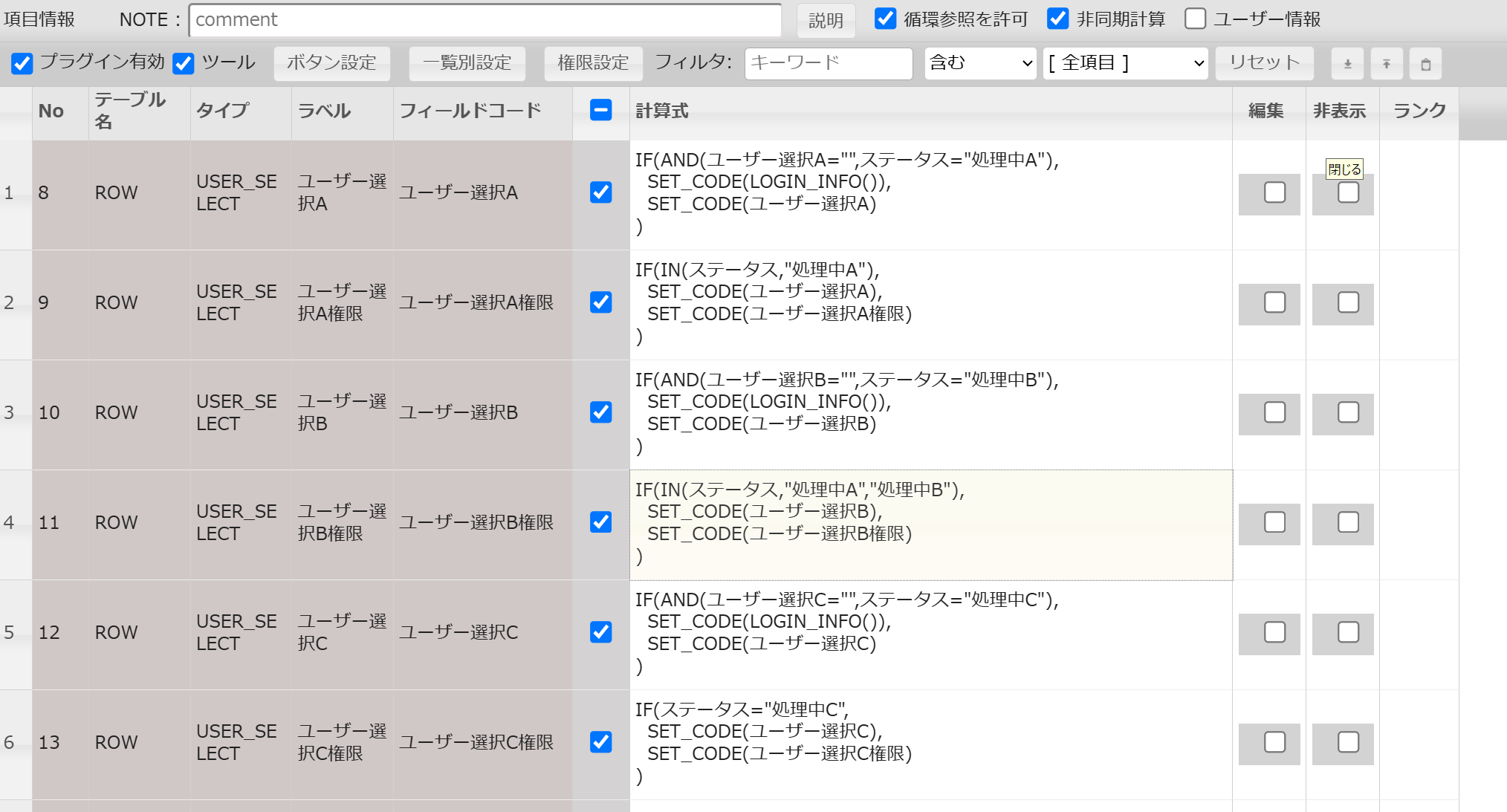Click the clipboard paste icon button
1507x812 pixels.
click(1425, 64)
